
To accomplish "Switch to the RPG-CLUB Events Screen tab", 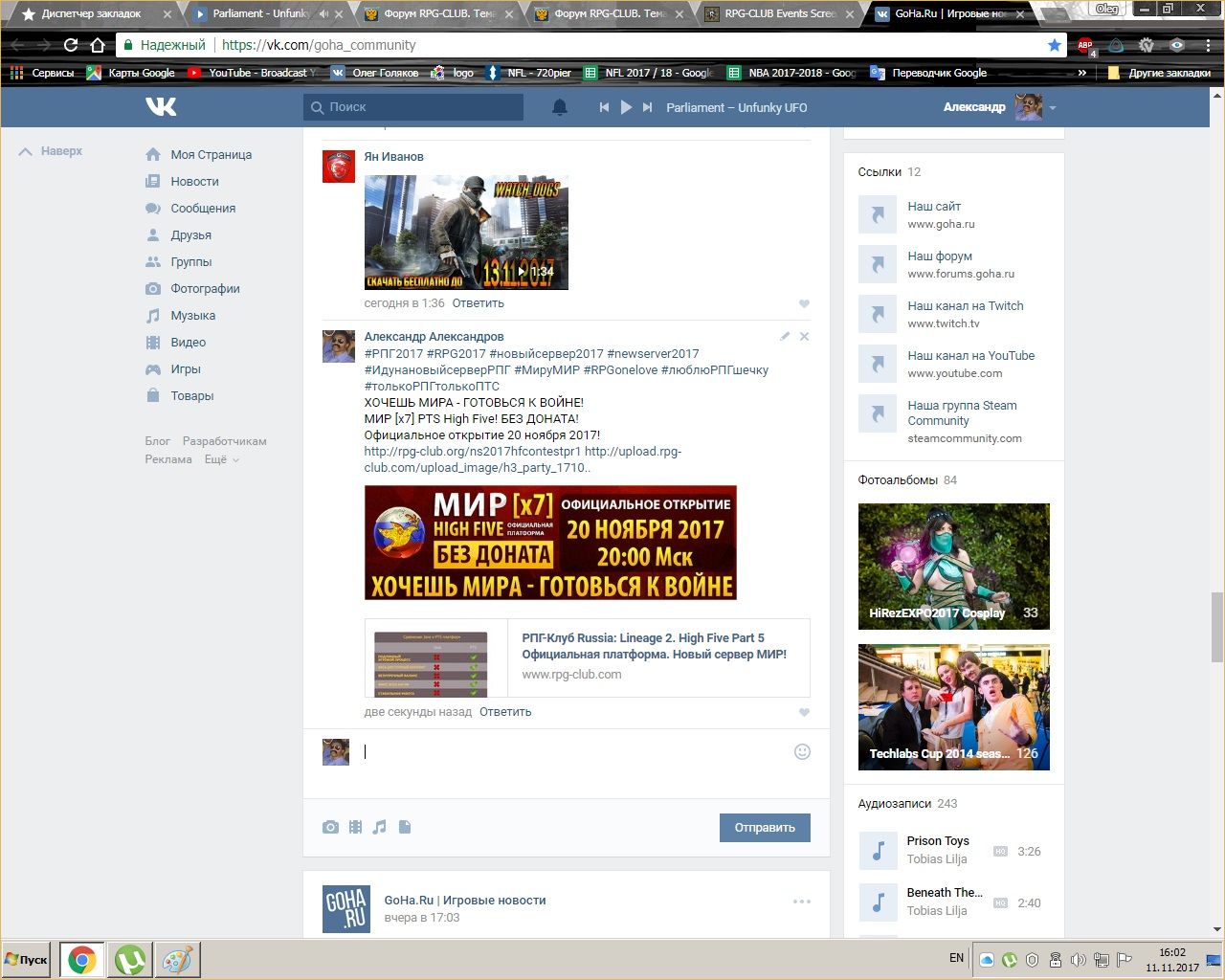I will (781, 13).
